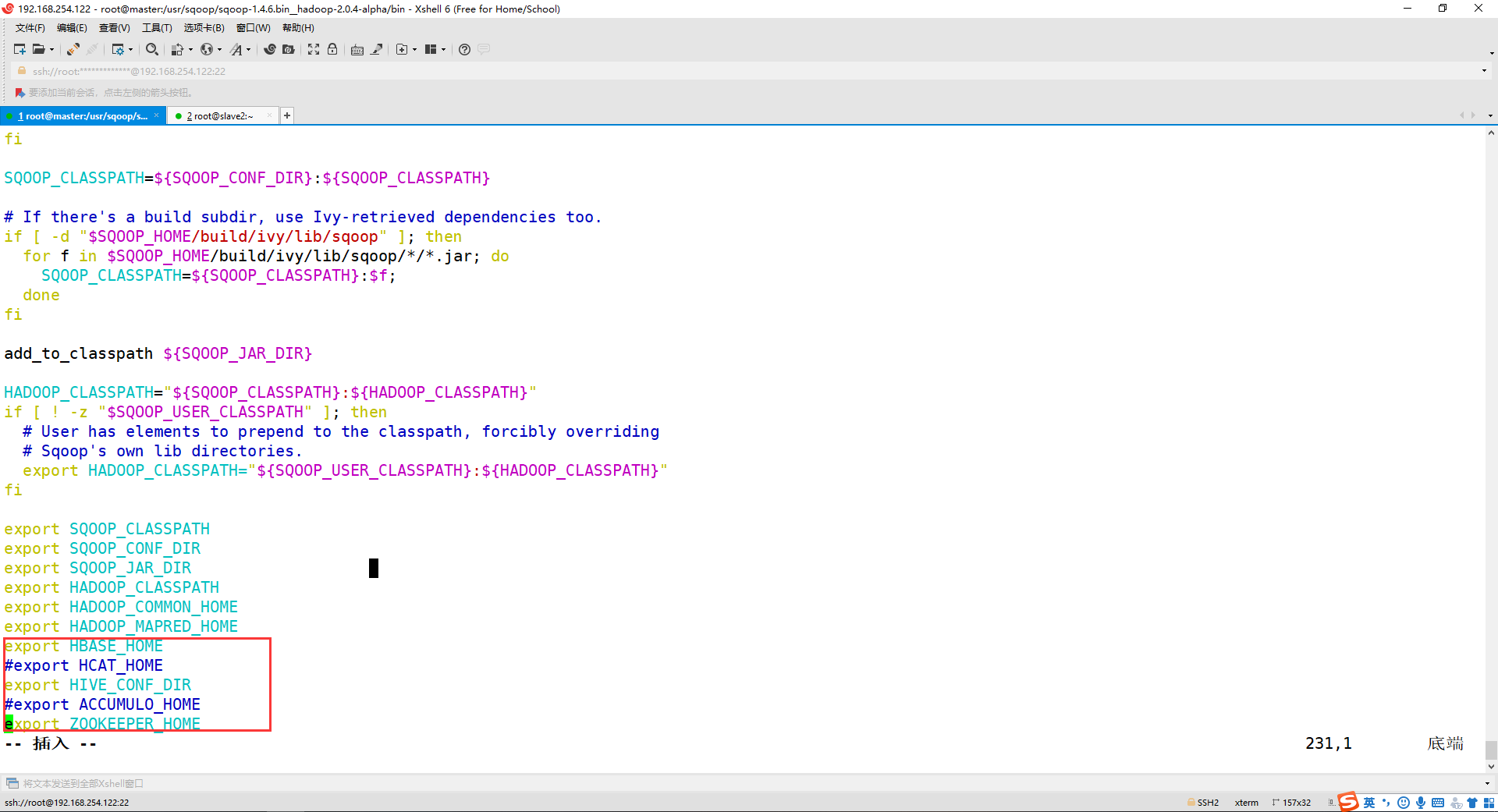This screenshot has height=812, width=1498.
Task: Open the Sogou emoji picker in the tray
Action: [1404, 803]
